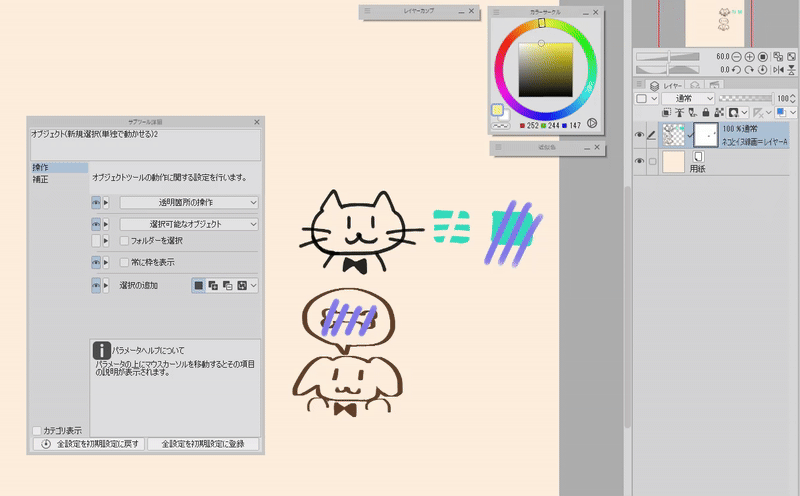Screen dimensions: 800x496
Task: Click the lock layer padlock icon
Action: click(x=706, y=112)
